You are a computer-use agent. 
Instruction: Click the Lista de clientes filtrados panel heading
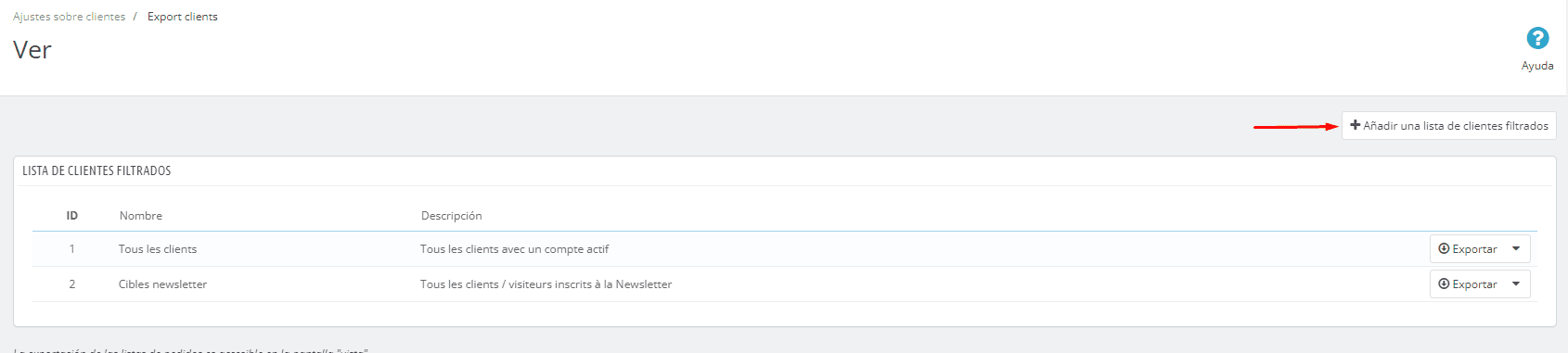pyautogui.click(x=96, y=170)
